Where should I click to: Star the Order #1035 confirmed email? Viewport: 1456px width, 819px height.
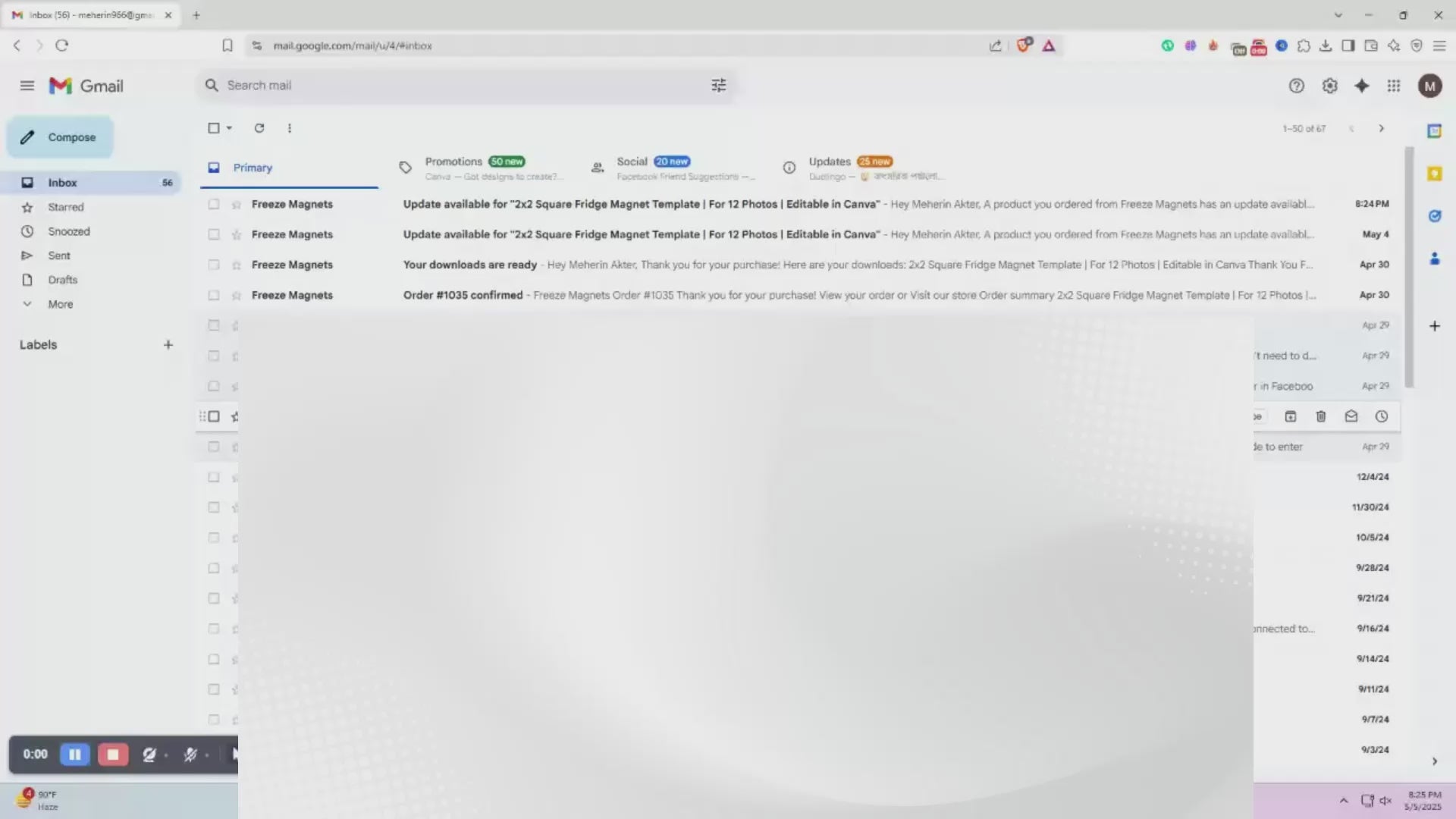pos(237,295)
